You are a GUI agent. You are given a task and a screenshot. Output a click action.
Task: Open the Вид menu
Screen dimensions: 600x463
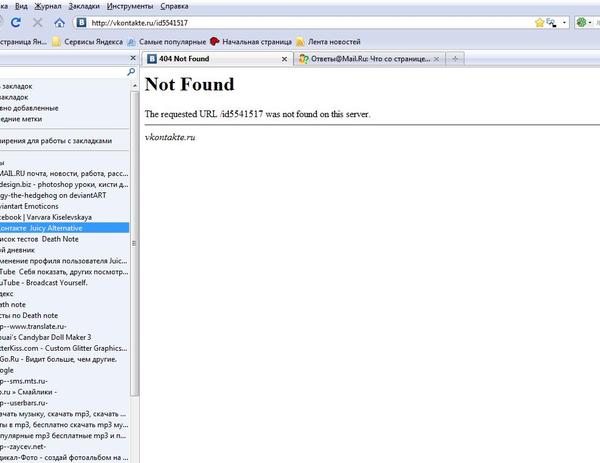(x=21, y=7)
